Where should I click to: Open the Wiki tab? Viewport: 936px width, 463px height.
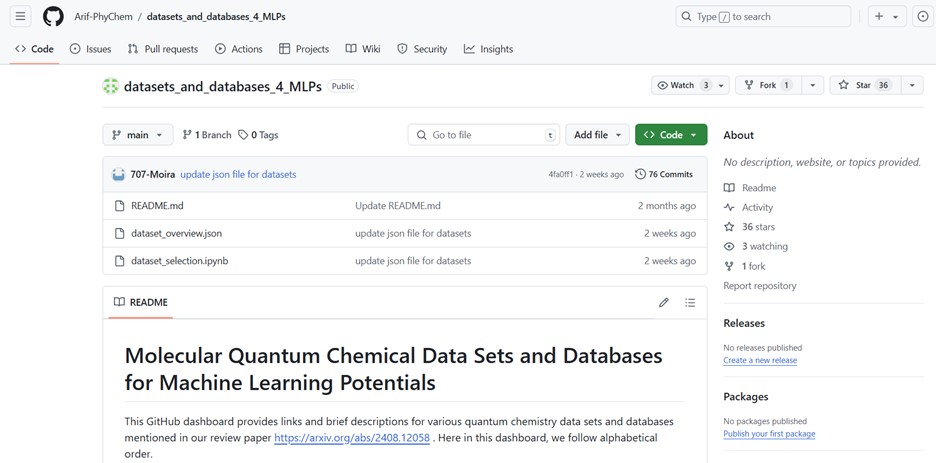363,49
